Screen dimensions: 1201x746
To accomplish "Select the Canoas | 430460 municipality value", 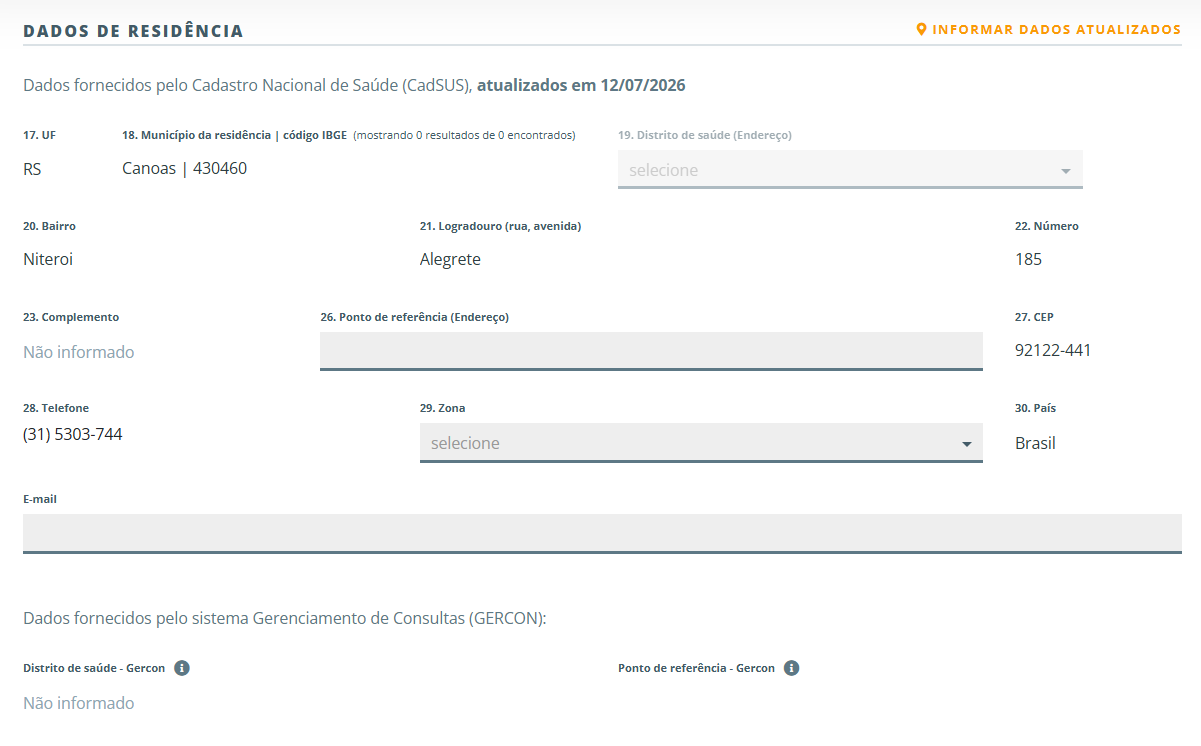I will click(x=185, y=169).
